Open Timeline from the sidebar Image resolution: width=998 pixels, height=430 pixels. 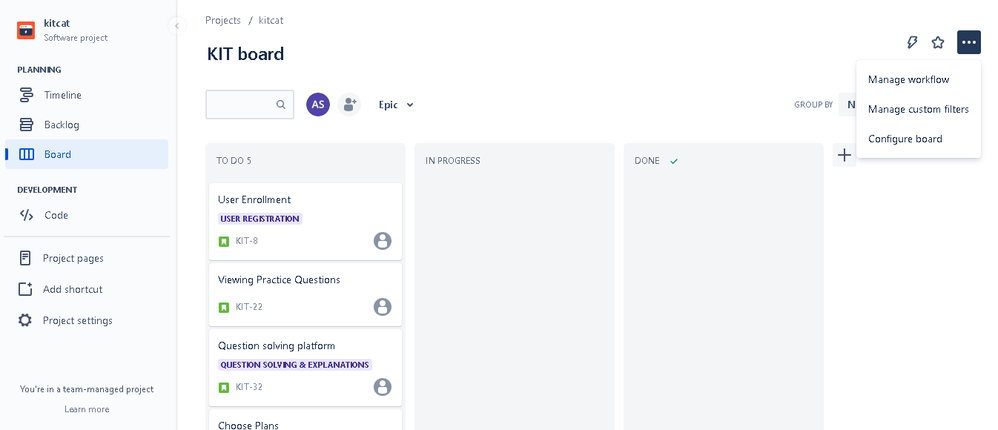(87, 95)
